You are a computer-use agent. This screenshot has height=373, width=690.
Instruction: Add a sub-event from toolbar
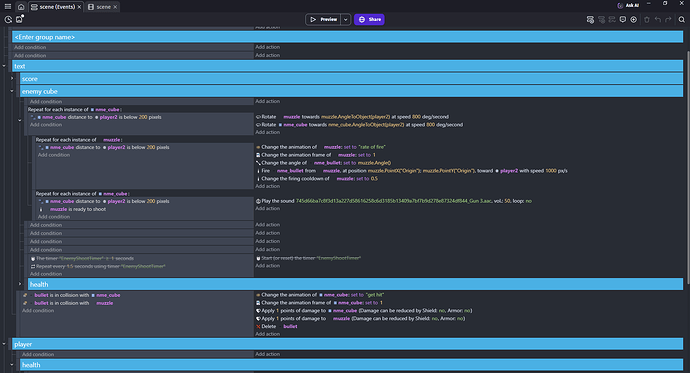click(x=601, y=19)
